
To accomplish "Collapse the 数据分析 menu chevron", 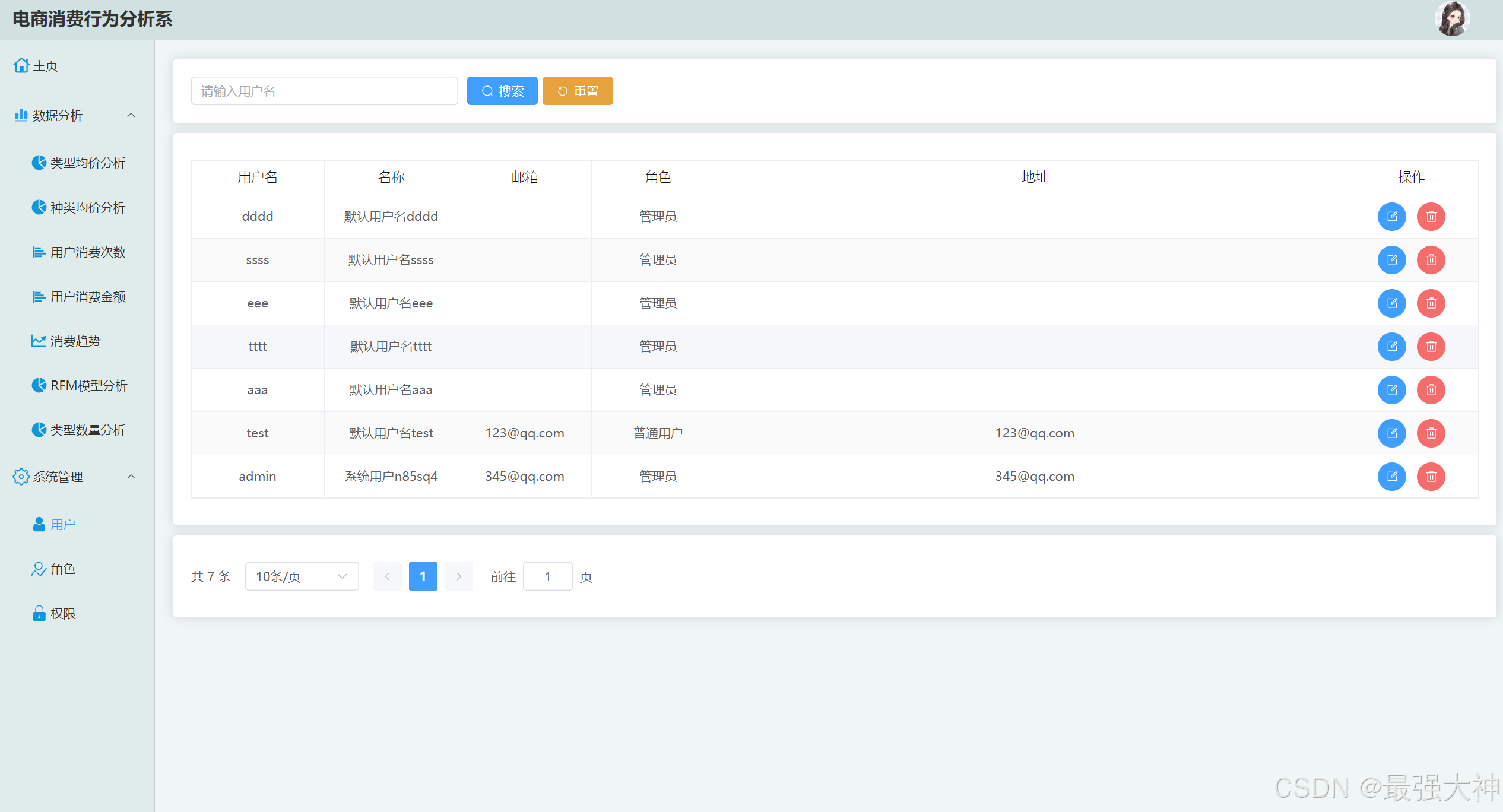I will (x=132, y=115).
